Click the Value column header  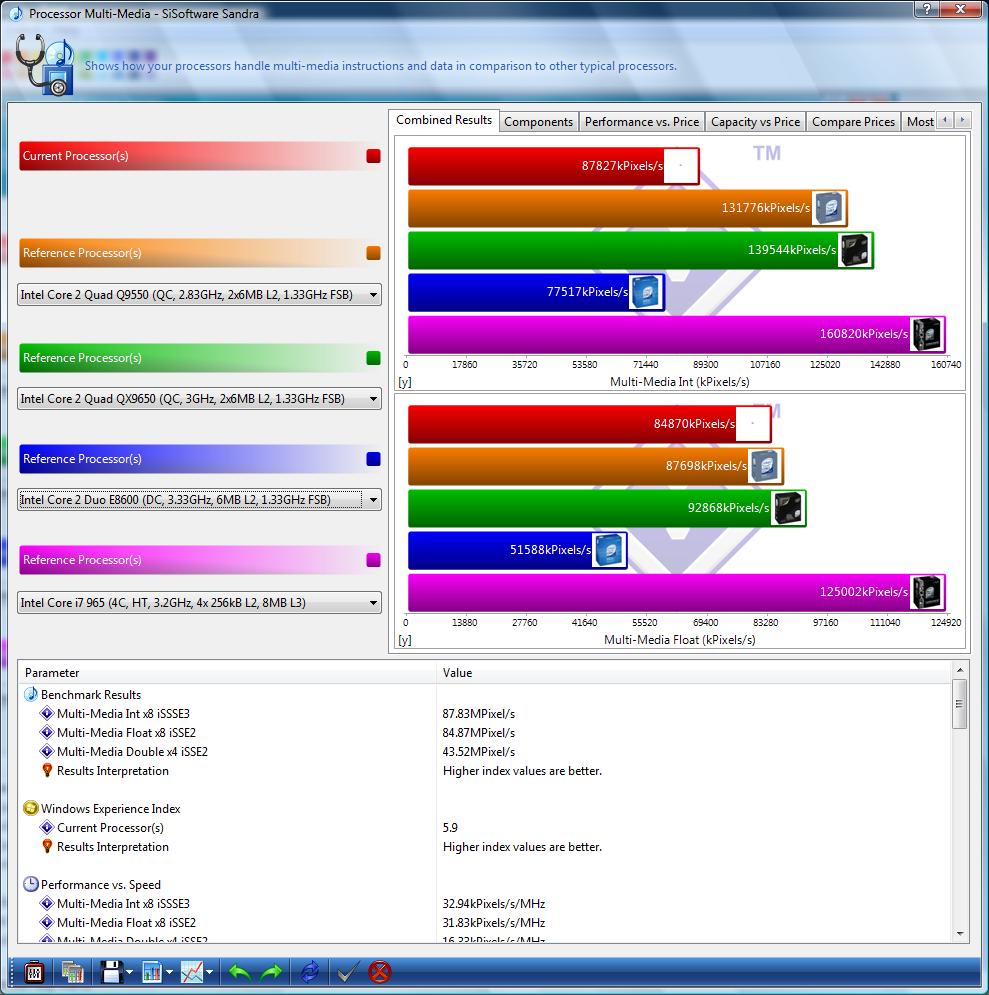tap(694, 673)
